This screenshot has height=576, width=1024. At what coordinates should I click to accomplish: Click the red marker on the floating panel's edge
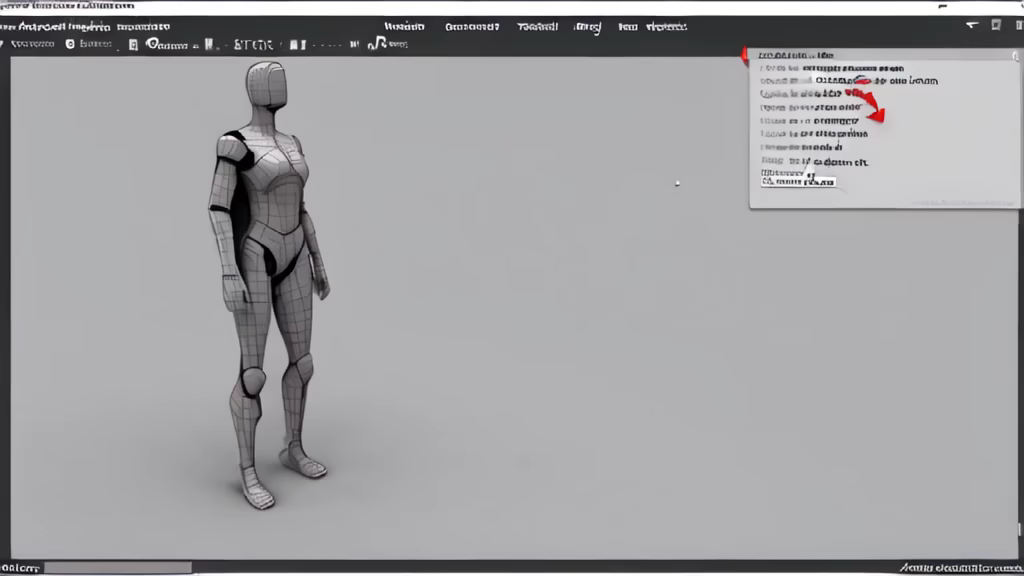click(x=744, y=53)
